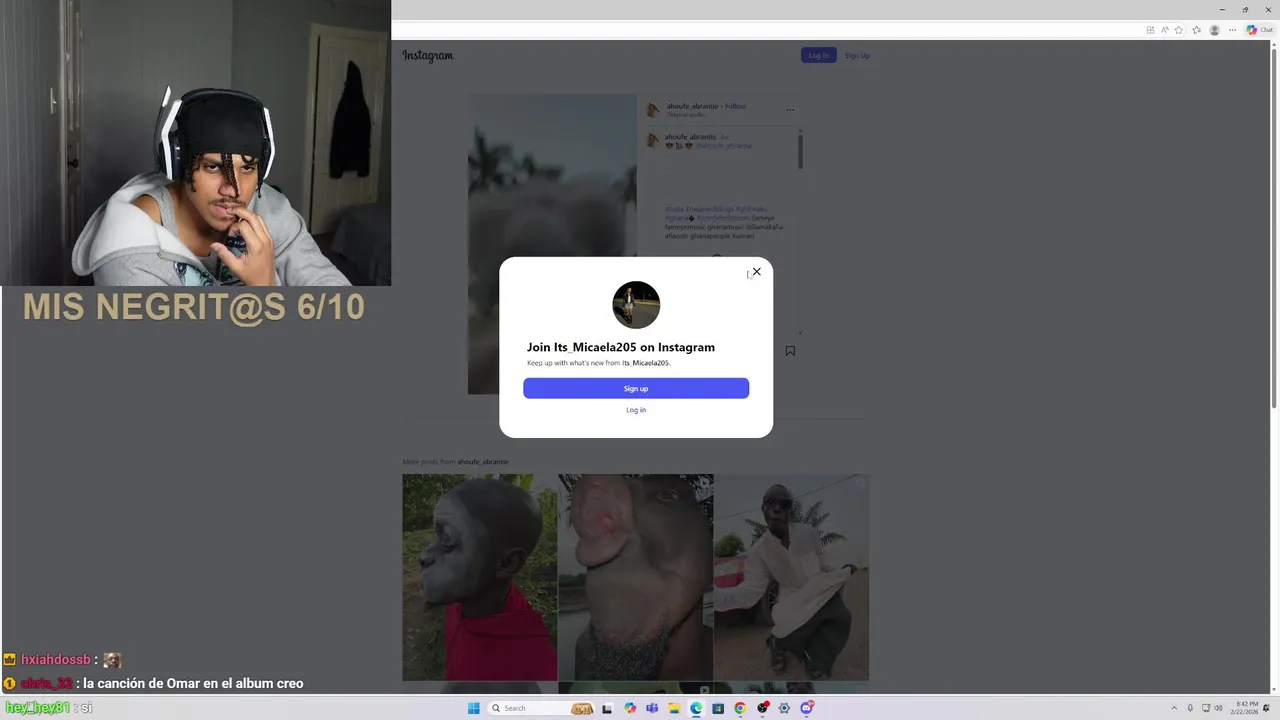Open Microsoft Teams from the taskbar

652,708
